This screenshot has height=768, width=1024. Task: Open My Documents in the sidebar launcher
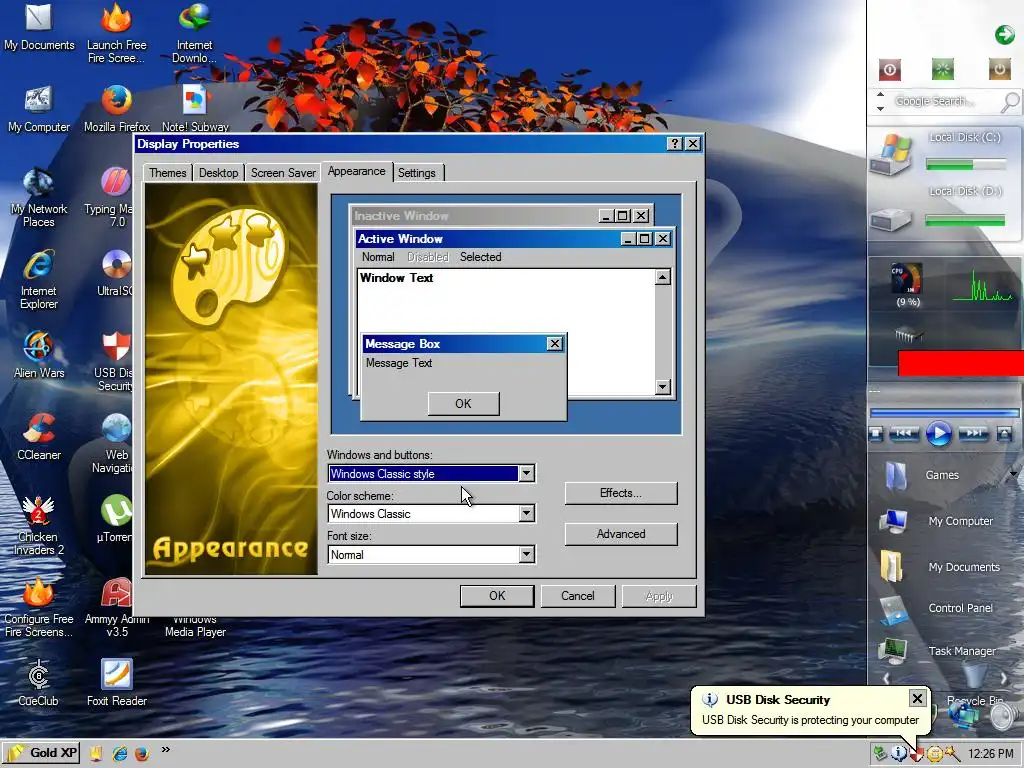coord(939,567)
